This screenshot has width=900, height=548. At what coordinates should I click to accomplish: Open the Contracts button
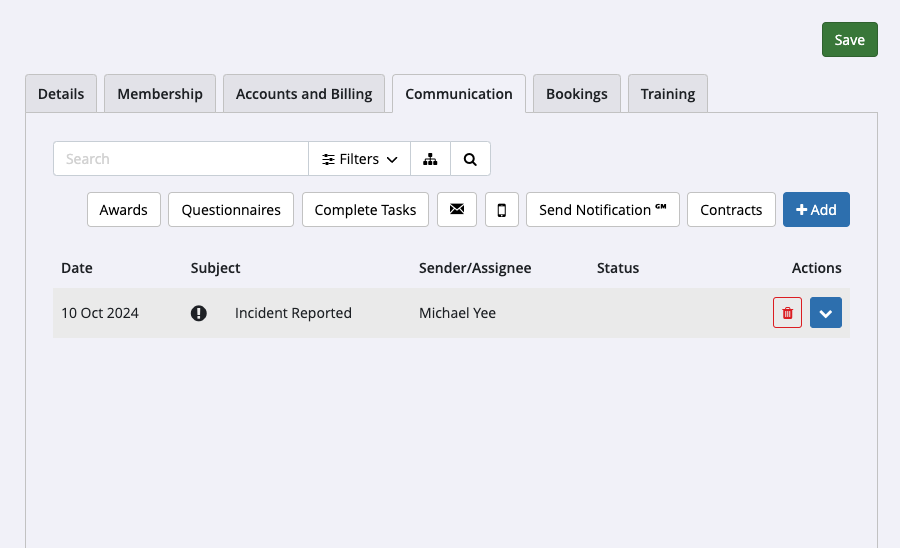click(x=731, y=210)
